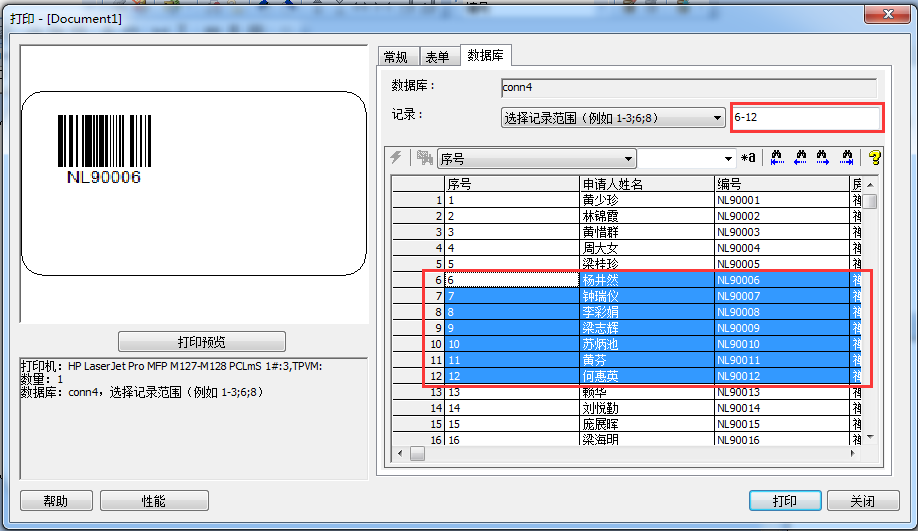Click the horizontal scrollbar right arrow
The height and width of the screenshot is (531, 918).
[852, 453]
